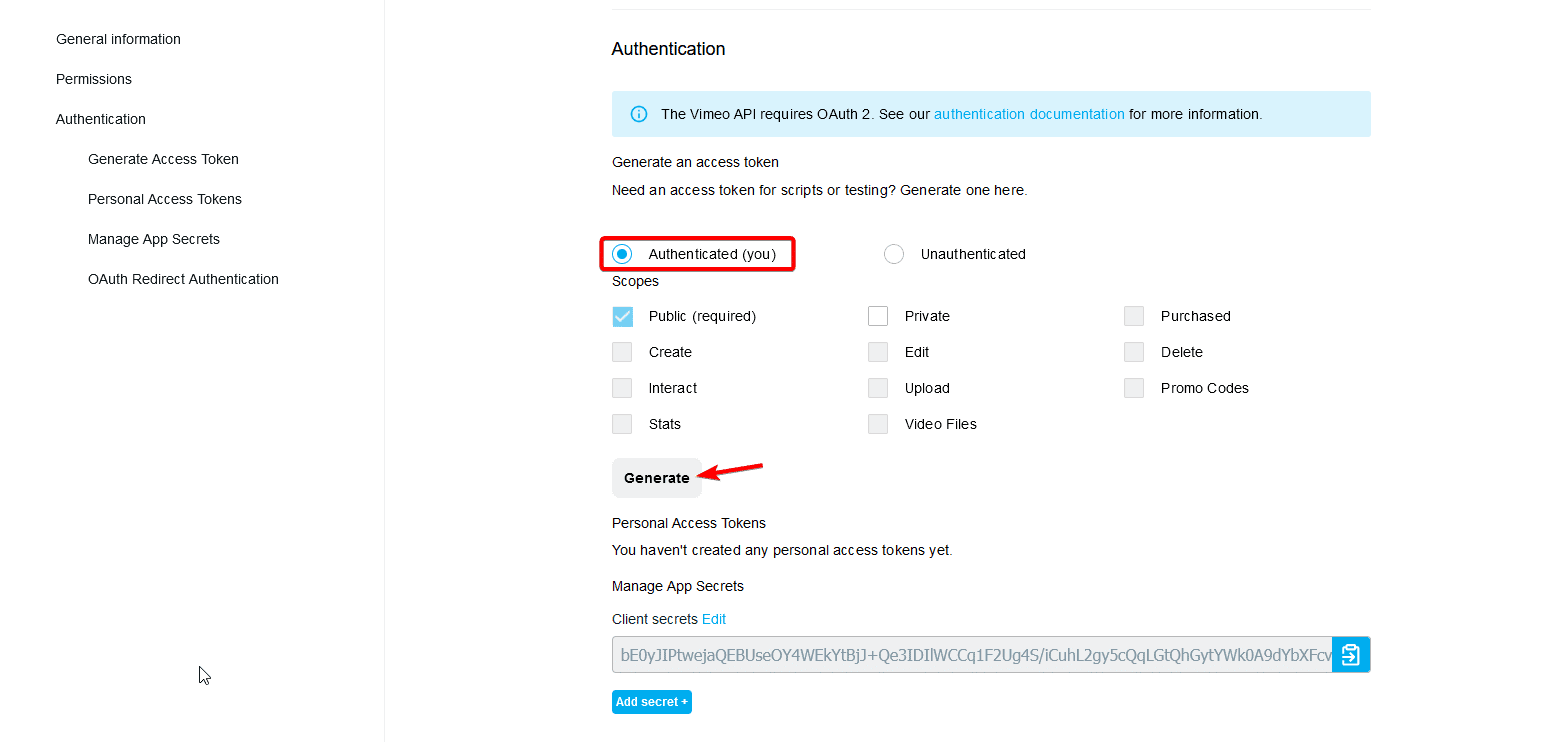This screenshot has height=742, width=1567.
Task: Click Edit next to Client secrets
Action: pos(713,619)
